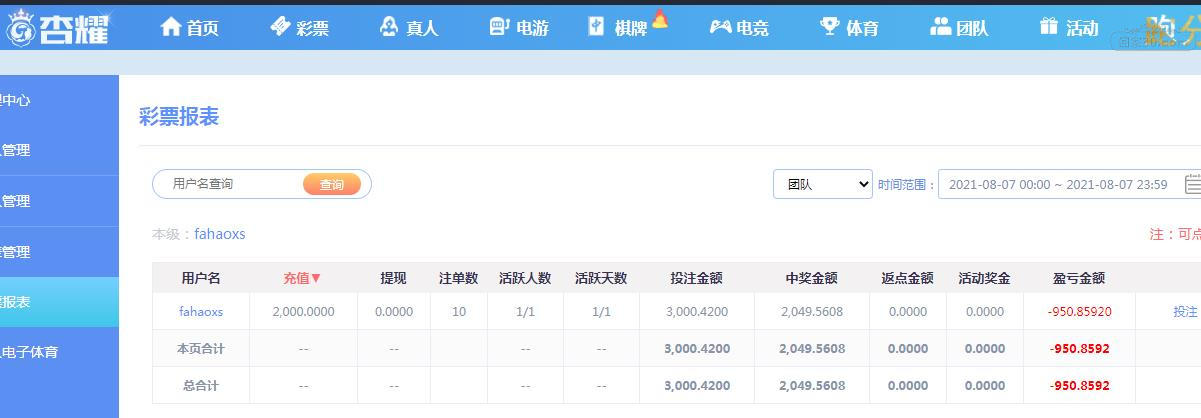Click the red -950.85920 value
This screenshot has width=1201, height=418.
(1080, 311)
